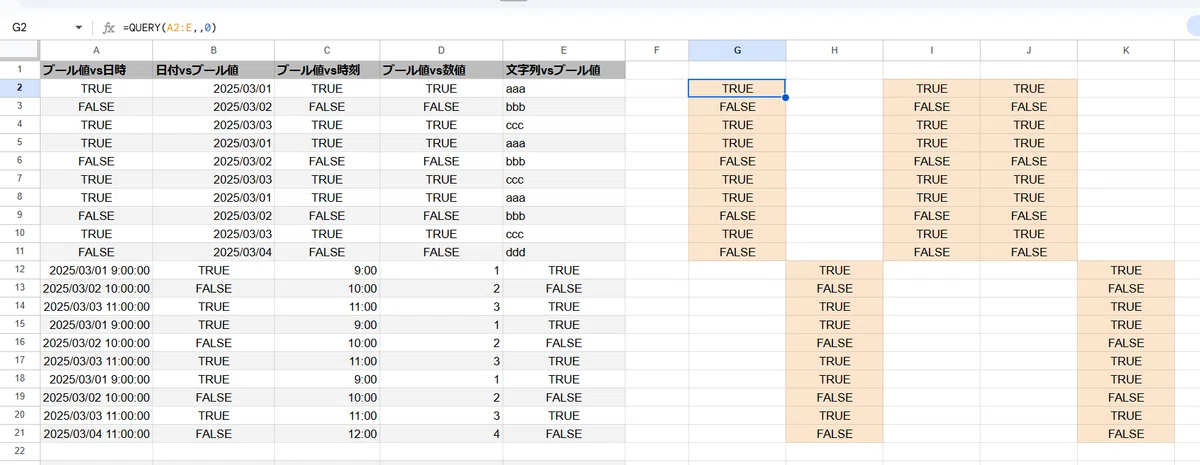Select cell E2 containing aaa
The height and width of the screenshot is (465, 1200).
coord(564,89)
